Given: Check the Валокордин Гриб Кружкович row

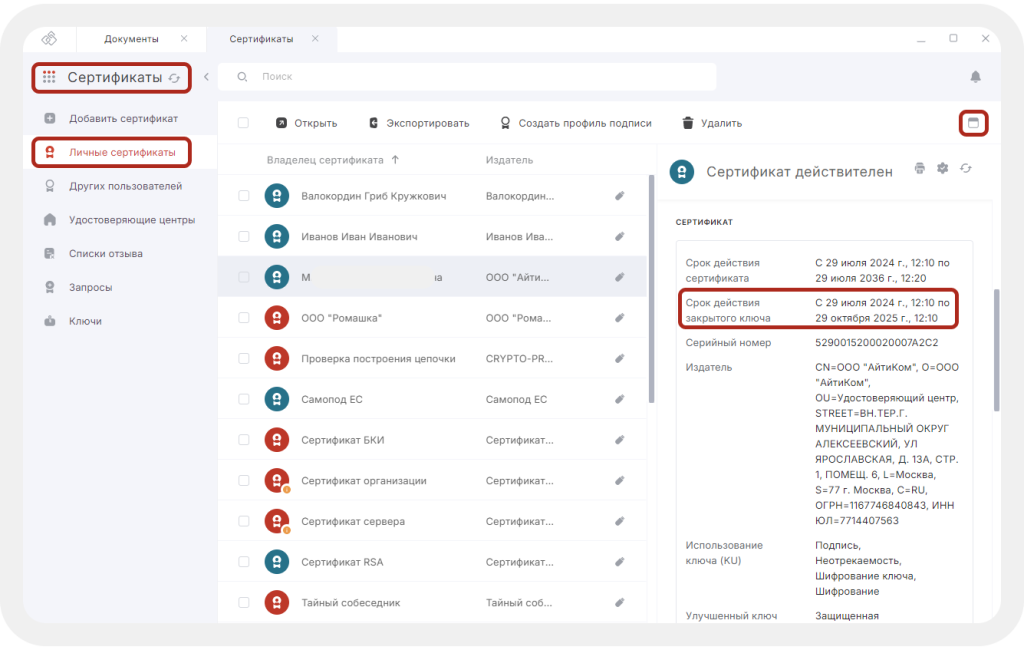Looking at the screenshot, I should 244,196.
